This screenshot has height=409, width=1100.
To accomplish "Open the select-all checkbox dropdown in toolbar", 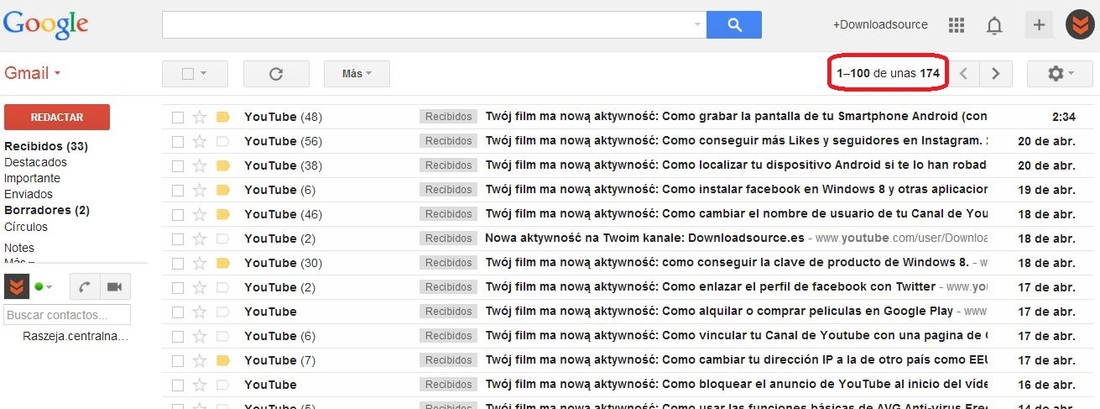I will (195, 74).
